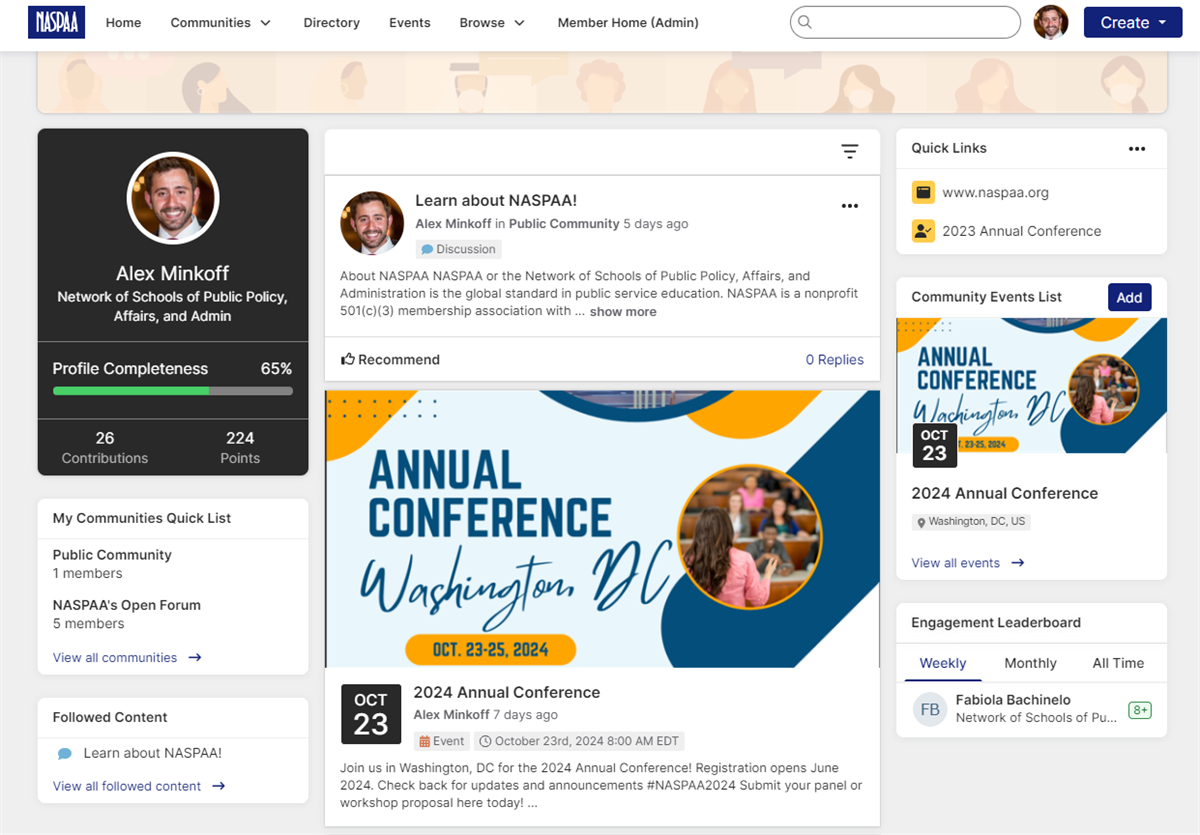
Task: Click the Annual Conference banner image in feed
Action: click(x=603, y=528)
